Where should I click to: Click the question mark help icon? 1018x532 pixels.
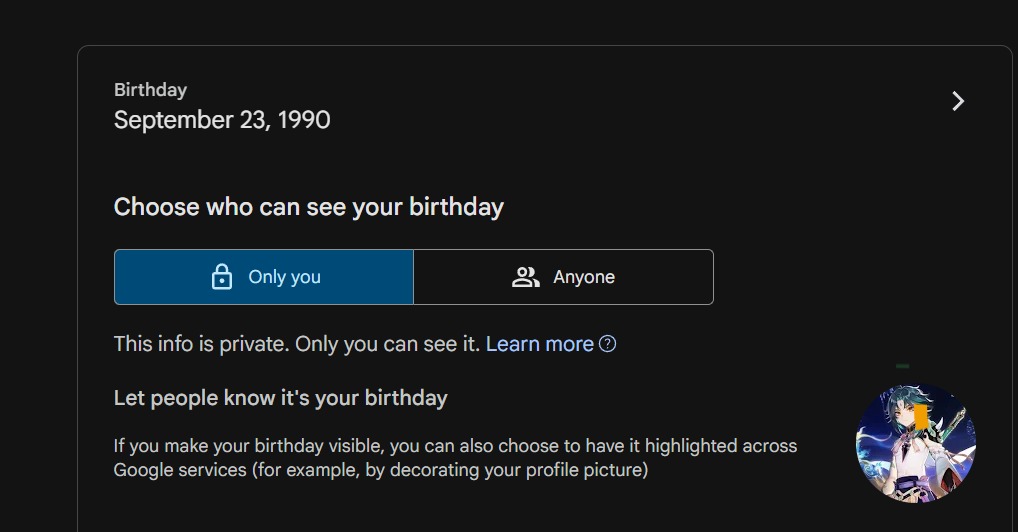tap(608, 344)
